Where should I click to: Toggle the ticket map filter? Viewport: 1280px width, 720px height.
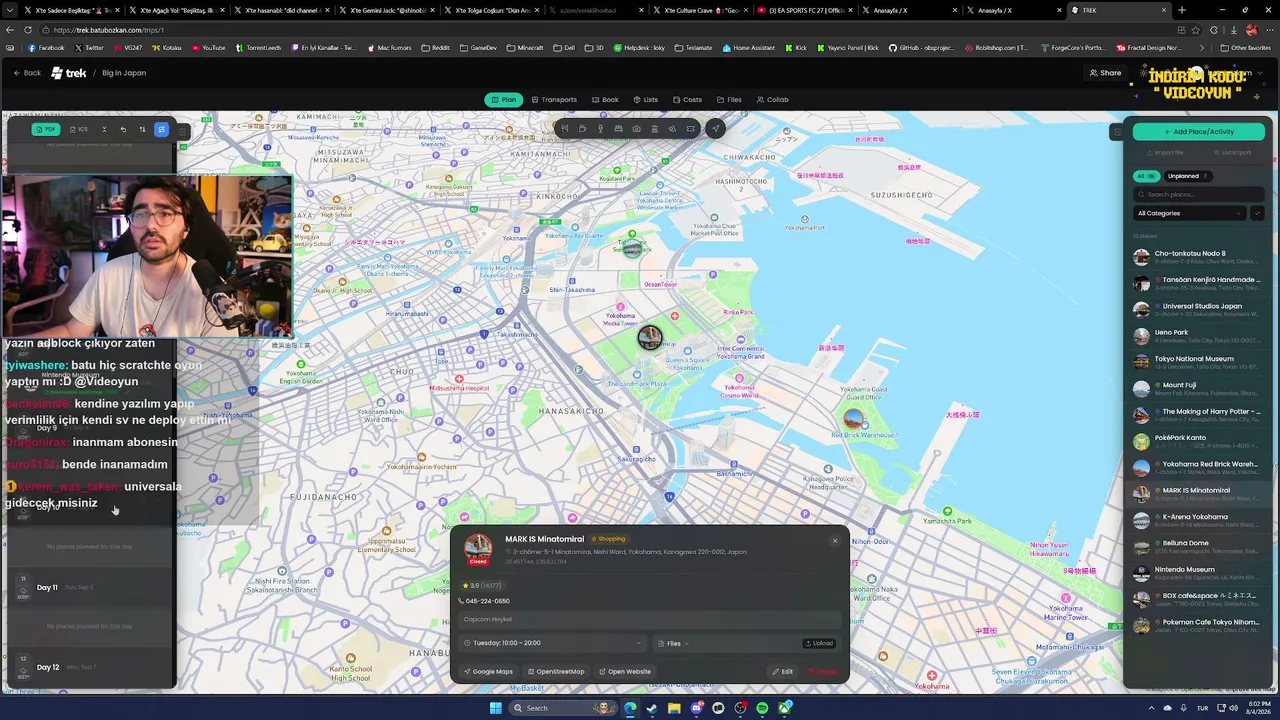tap(691, 129)
